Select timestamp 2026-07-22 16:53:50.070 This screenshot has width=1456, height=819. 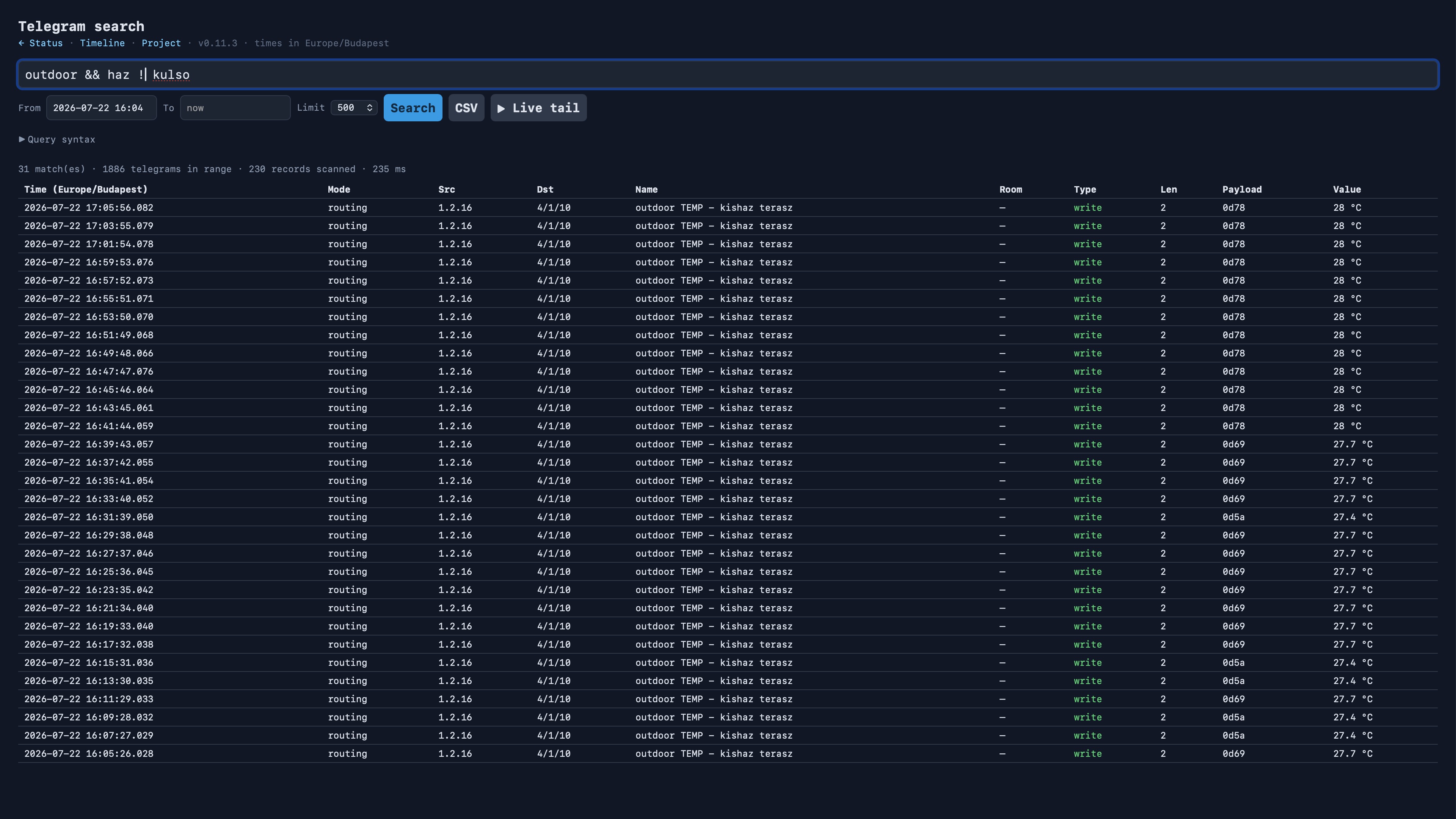point(89,317)
